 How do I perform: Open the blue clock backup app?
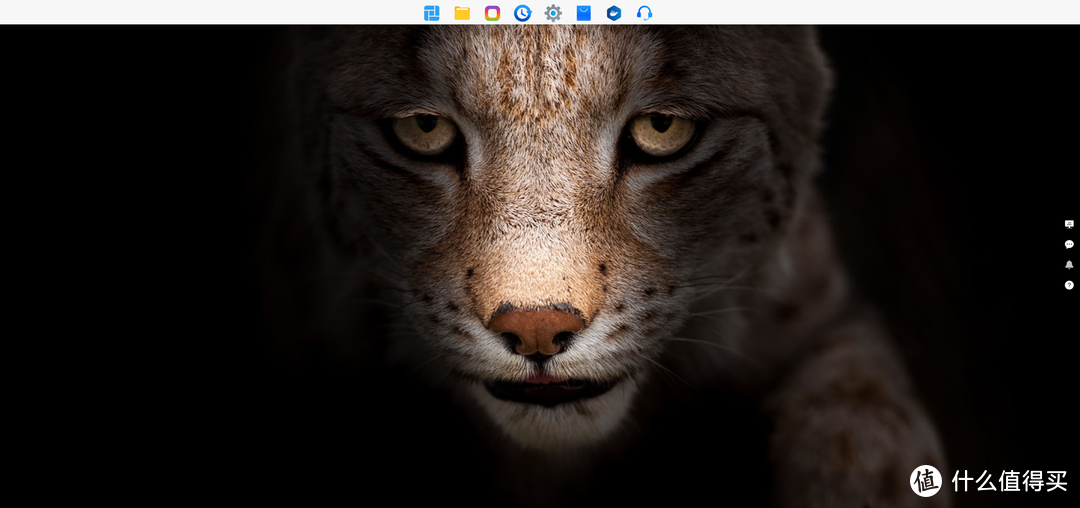[522, 13]
